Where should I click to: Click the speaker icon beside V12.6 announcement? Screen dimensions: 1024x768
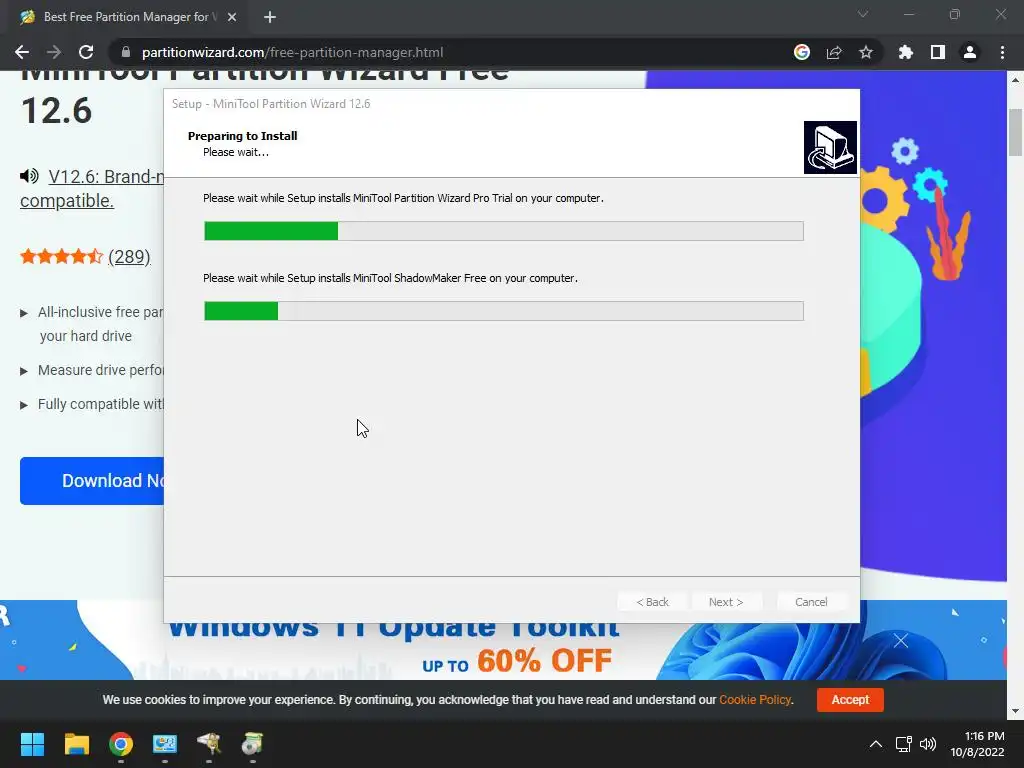tap(29, 176)
